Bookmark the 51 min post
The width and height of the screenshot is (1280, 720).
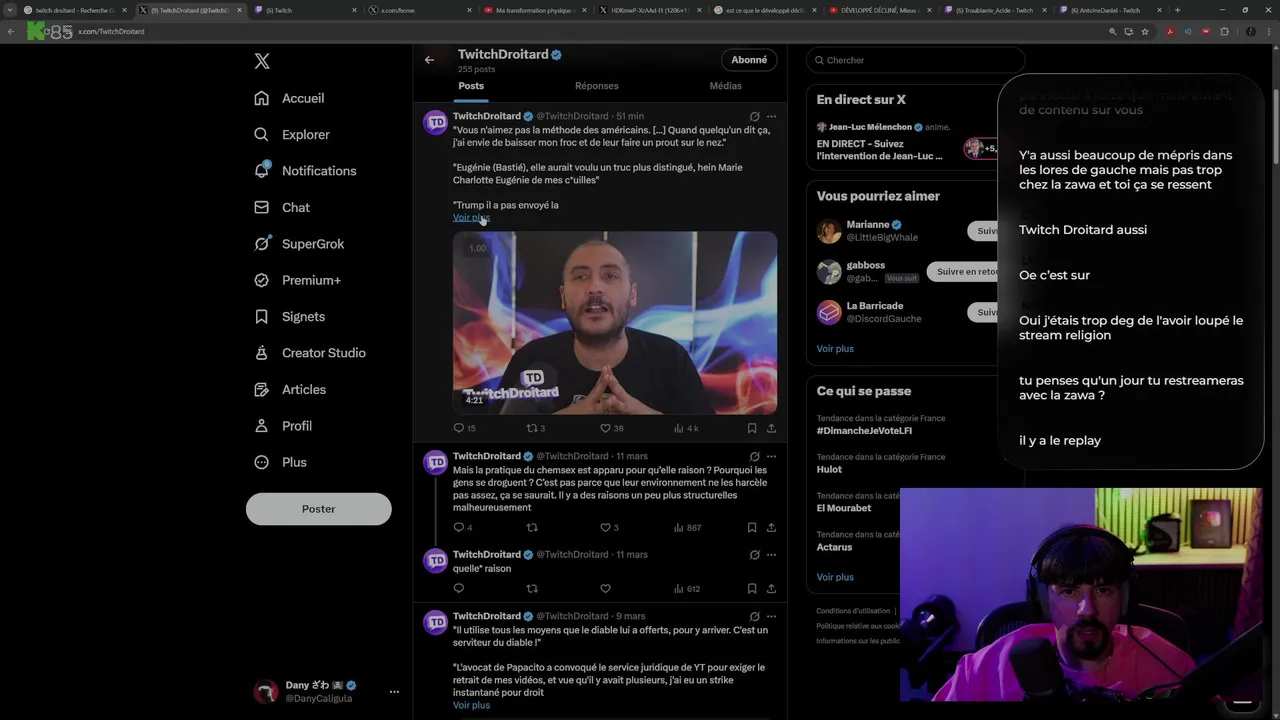pyautogui.click(x=751, y=428)
